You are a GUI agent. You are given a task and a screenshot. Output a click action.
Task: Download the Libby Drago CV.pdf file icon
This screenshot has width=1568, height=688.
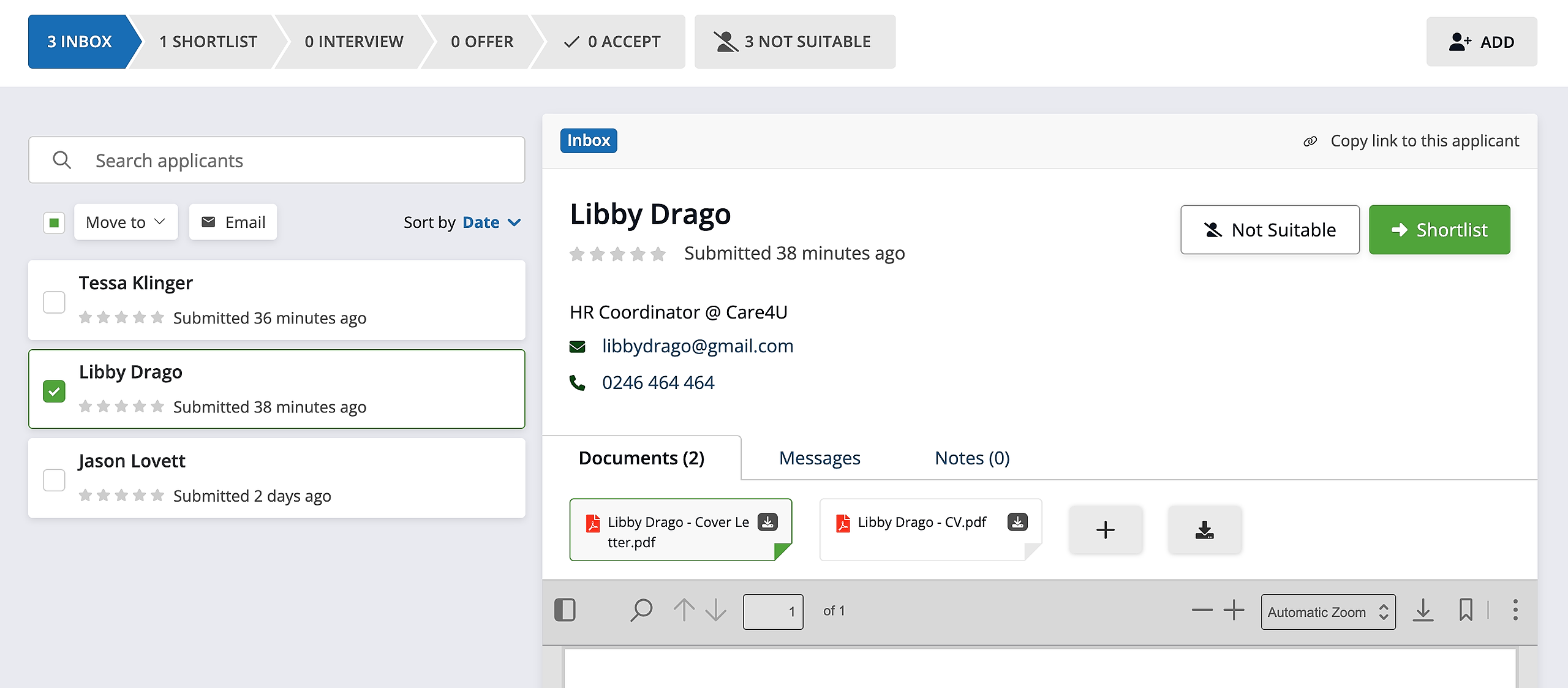pos(1017,522)
